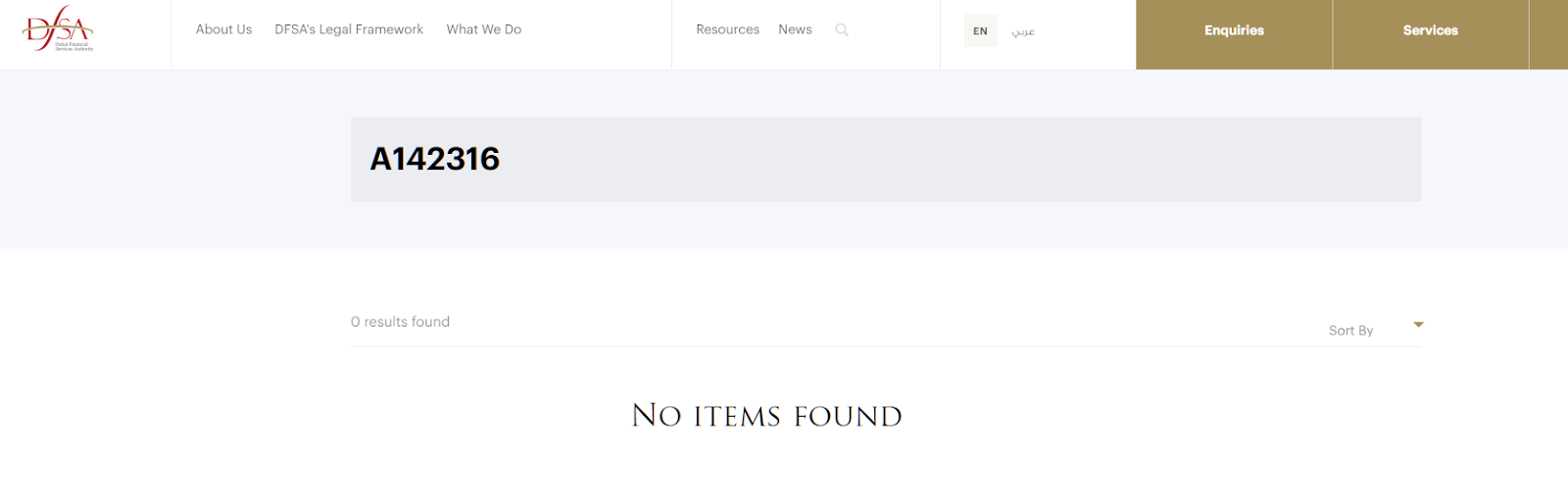Viewport: 1568px width, 504px height.
Task: Focus the search field containing A142316
Action: tap(886, 160)
